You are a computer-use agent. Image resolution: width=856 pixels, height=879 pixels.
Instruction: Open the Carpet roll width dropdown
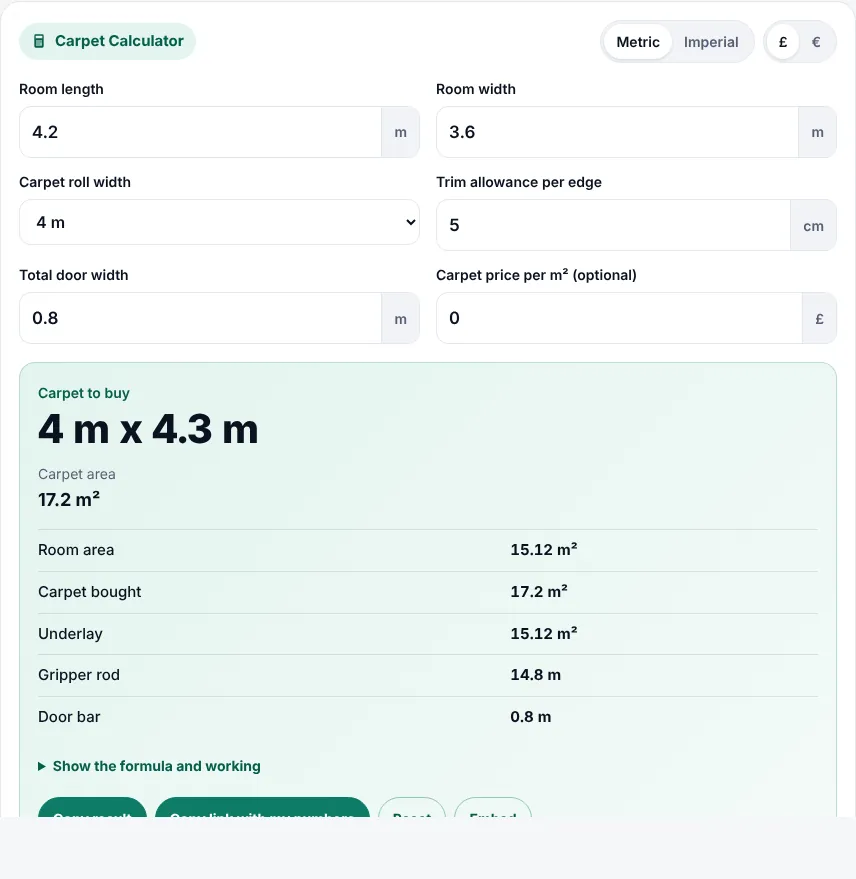(219, 222)
